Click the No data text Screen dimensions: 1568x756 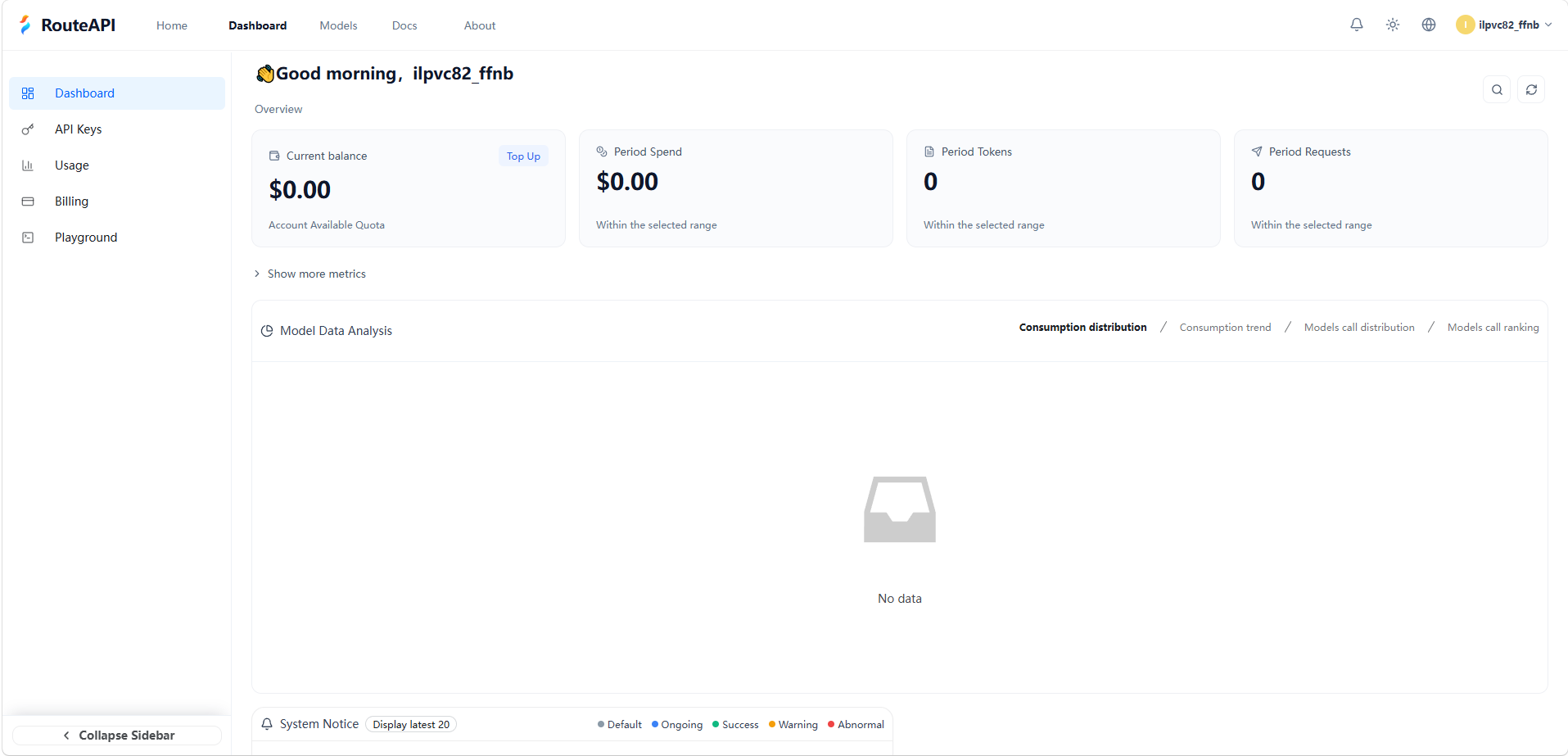point(900,599)
